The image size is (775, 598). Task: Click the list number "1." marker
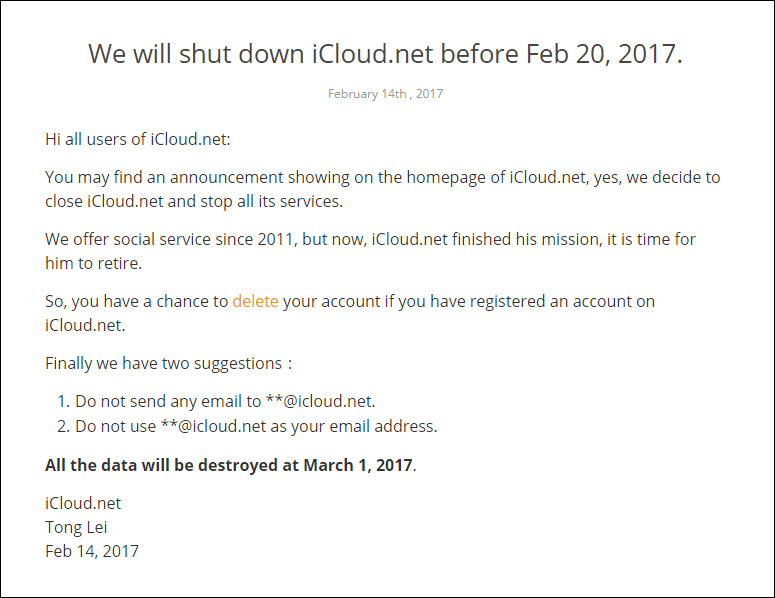pyautogui.click(x=63, y=402)
